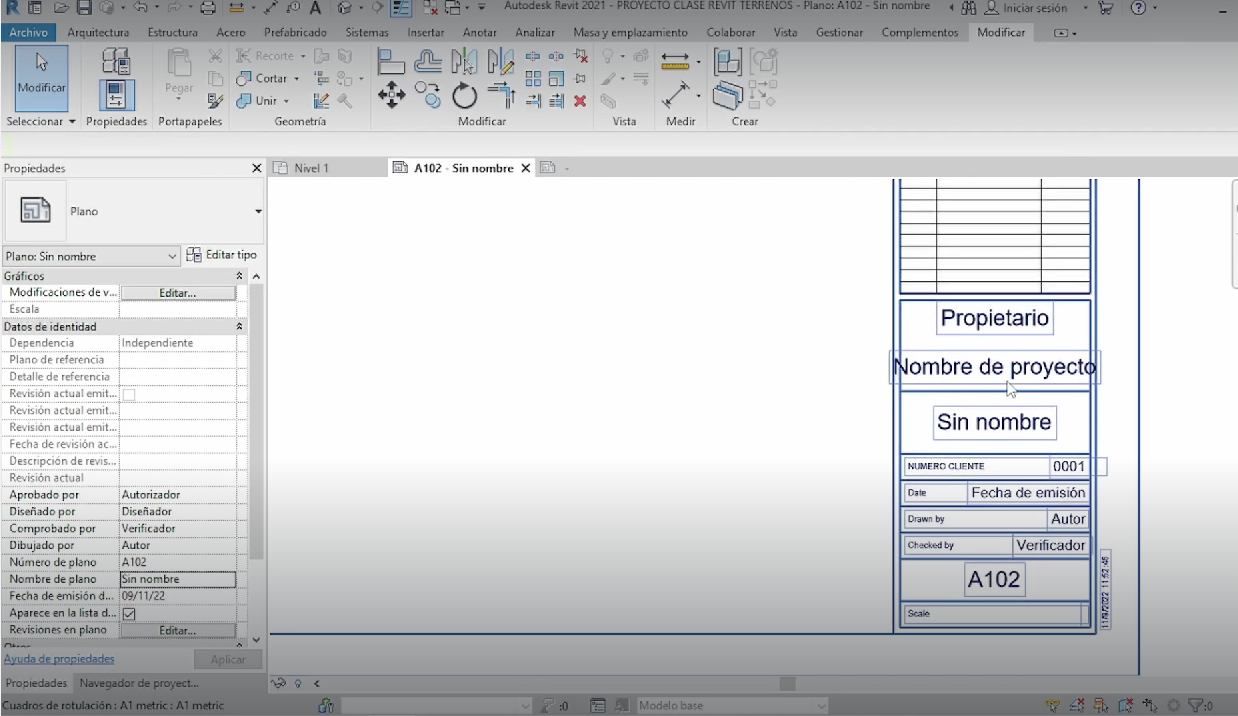Click the Undo arrow in quick access toolbar

[139, 8]
